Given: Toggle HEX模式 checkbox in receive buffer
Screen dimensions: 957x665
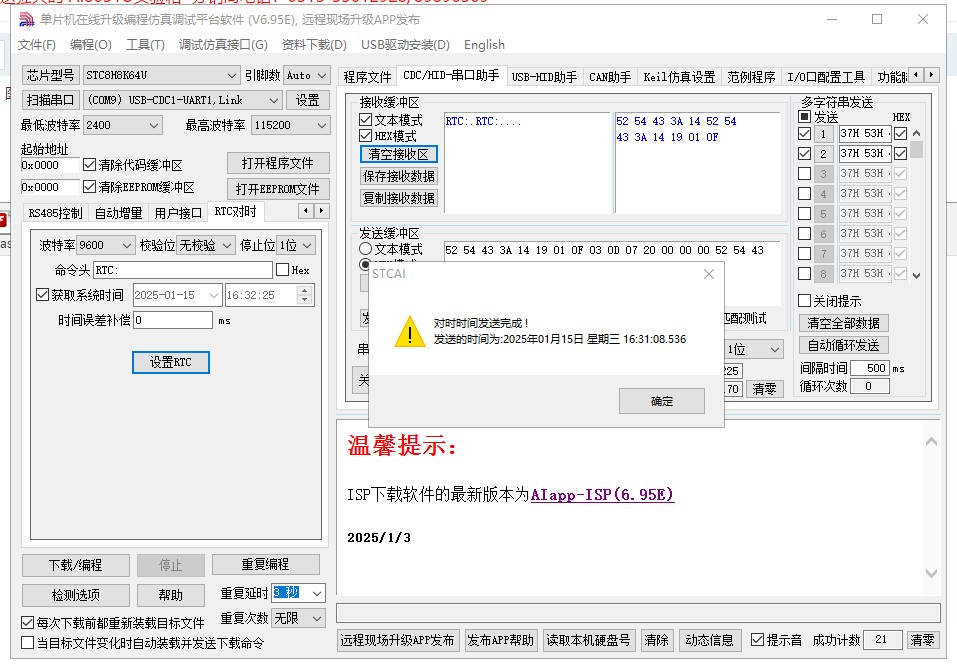Looking at the screenshot, I should click(x=366, y=135).
